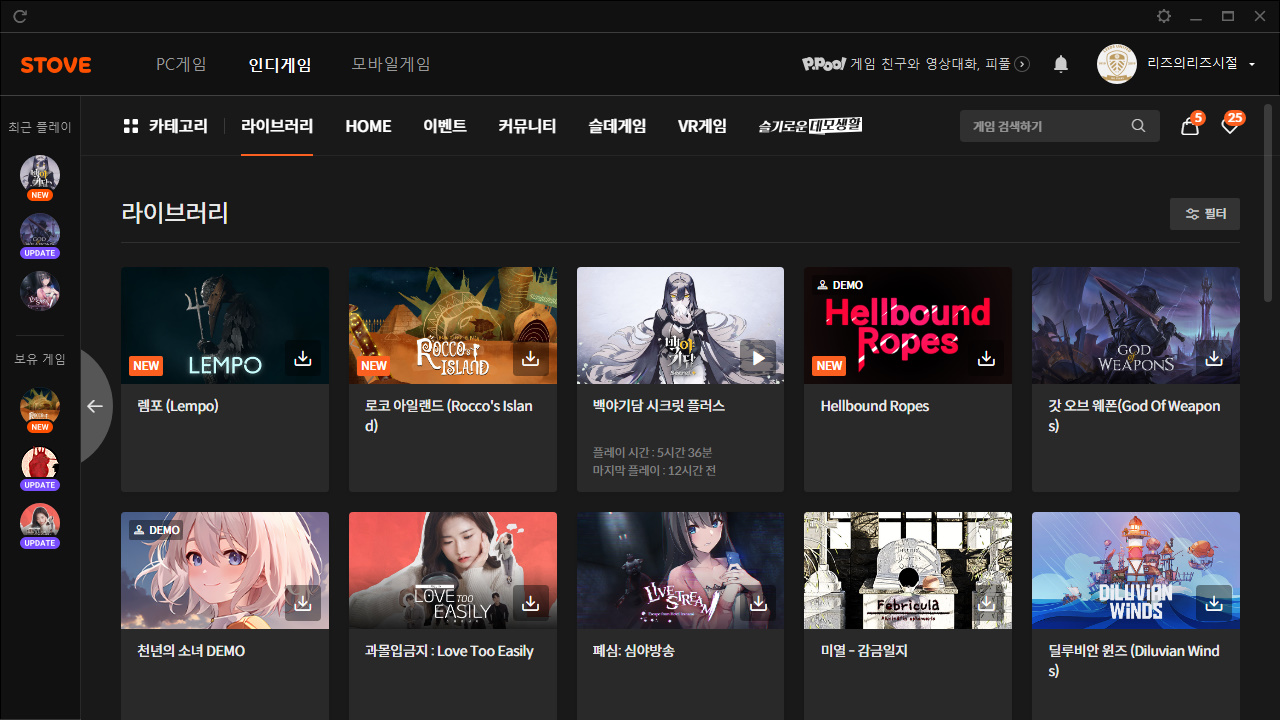Open the 슬기로운 데모생활 tab
Viewport: 1280px width, 720px height.
pos(811,126)
